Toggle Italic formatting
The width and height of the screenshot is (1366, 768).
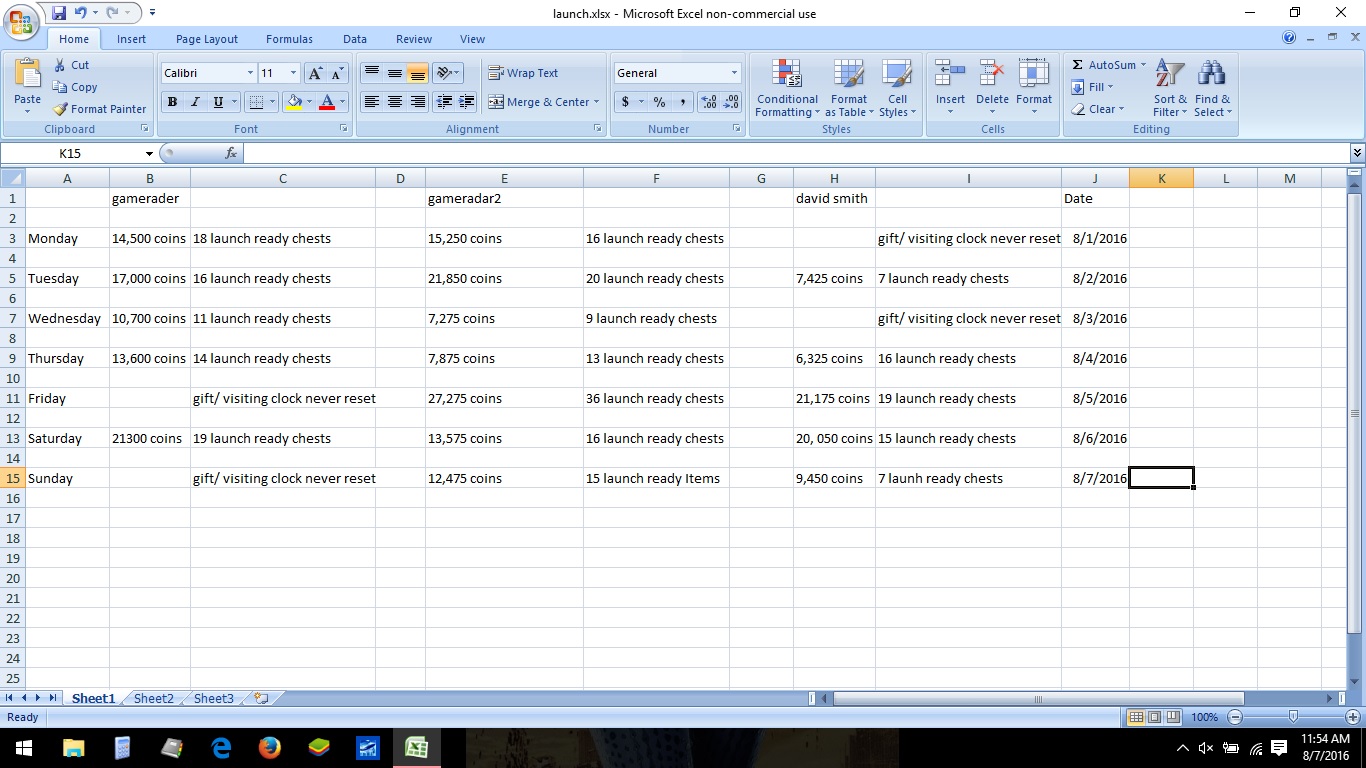click(195, 102)
